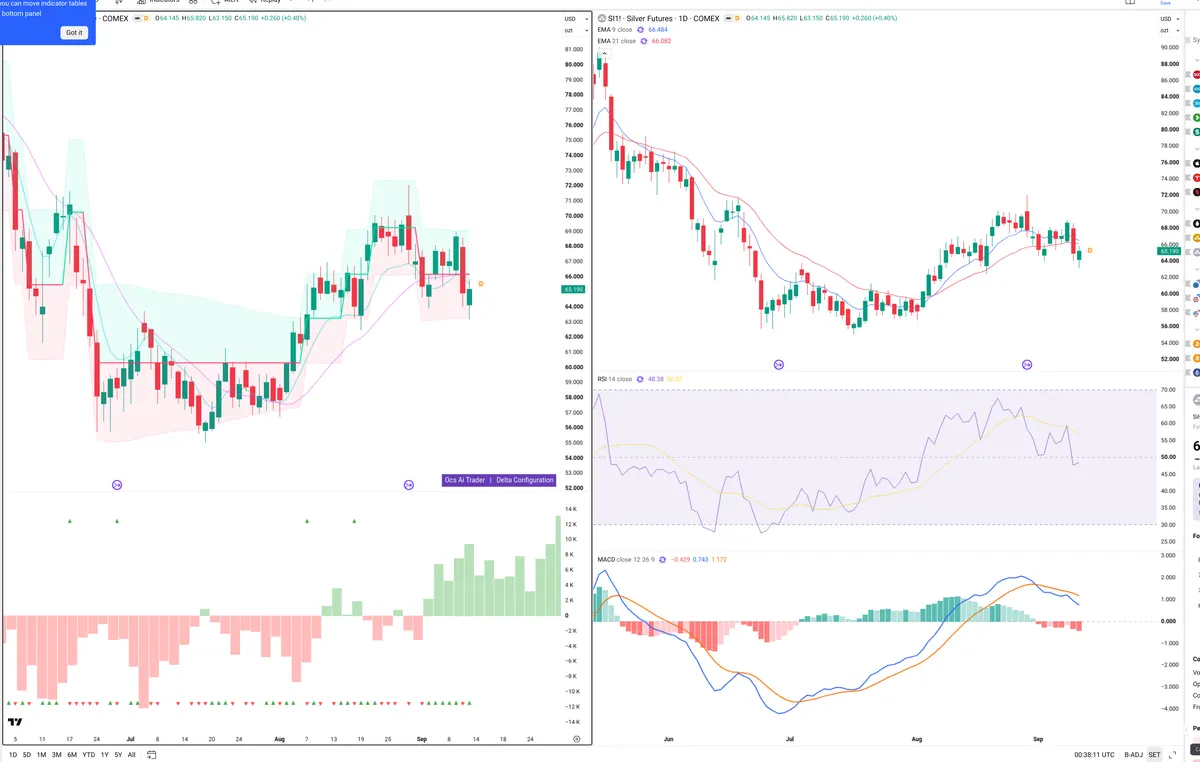
Task: Click the 65.190 price label on left chart
Action: click(x=573, y=289)
